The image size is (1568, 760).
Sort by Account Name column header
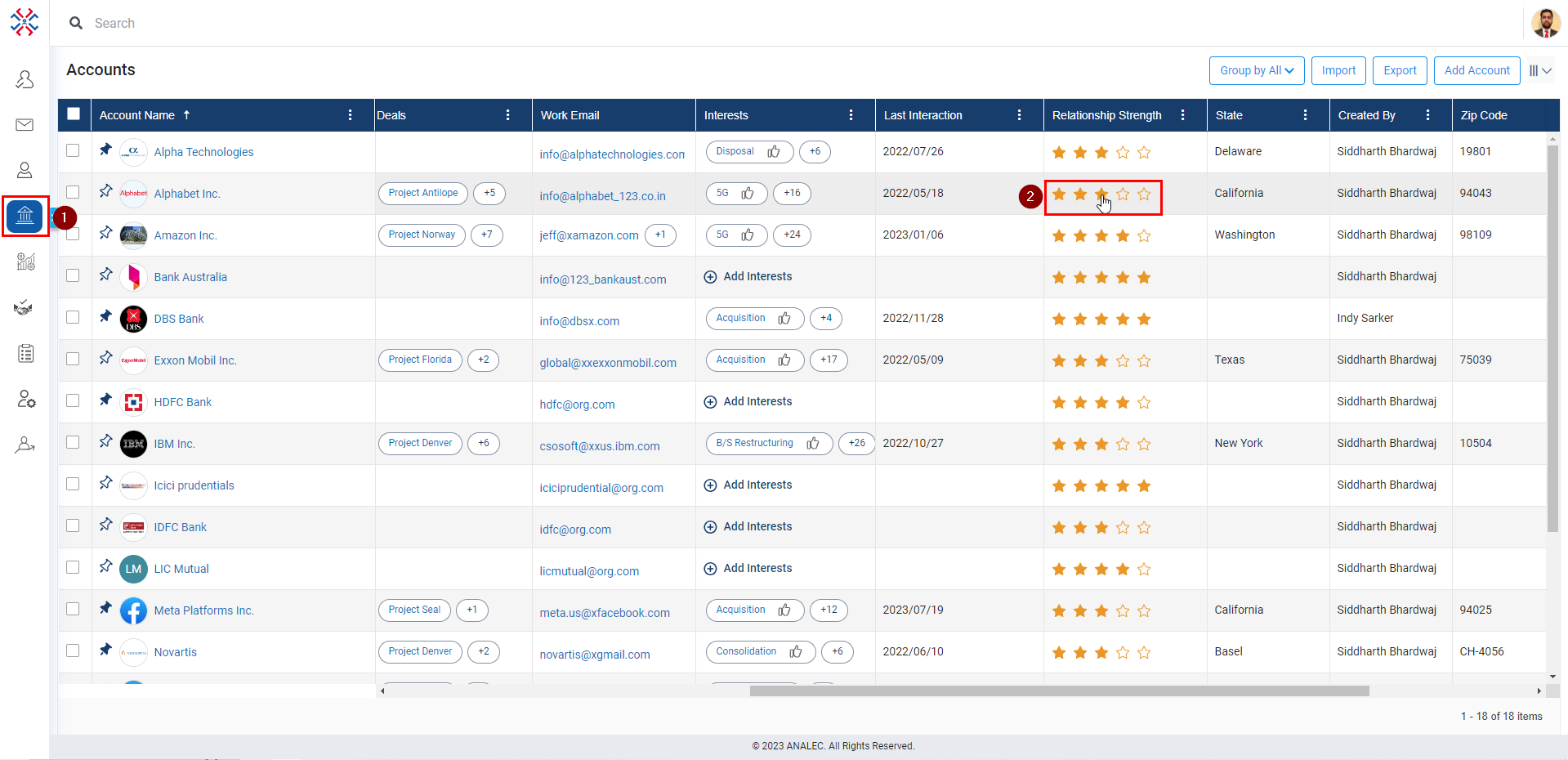point(137,115)
